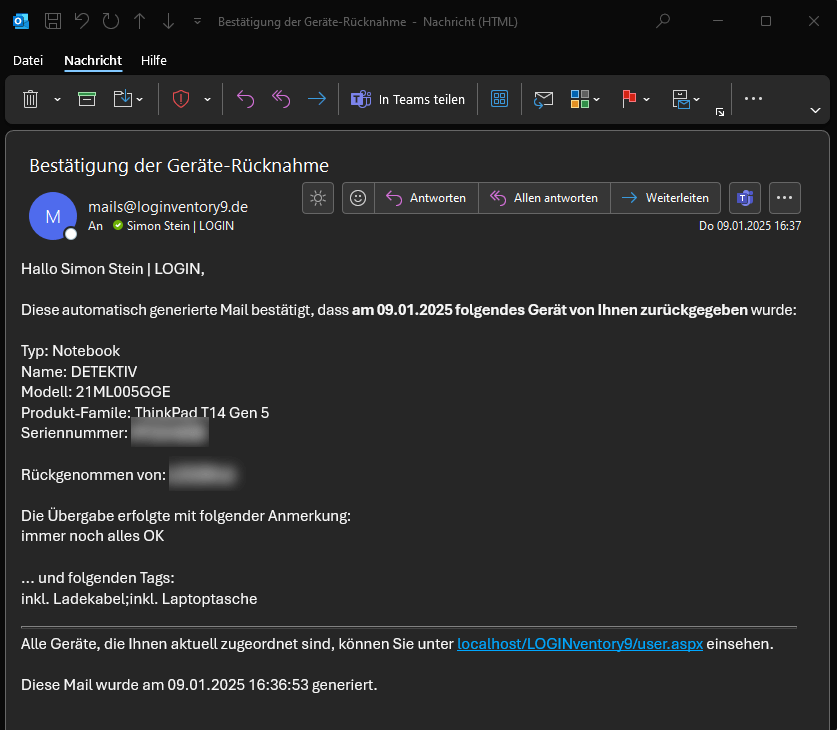
Task: Click the greeting Hallo Simon Stein | LOGIN,
Action: click(x=113, y=269)
